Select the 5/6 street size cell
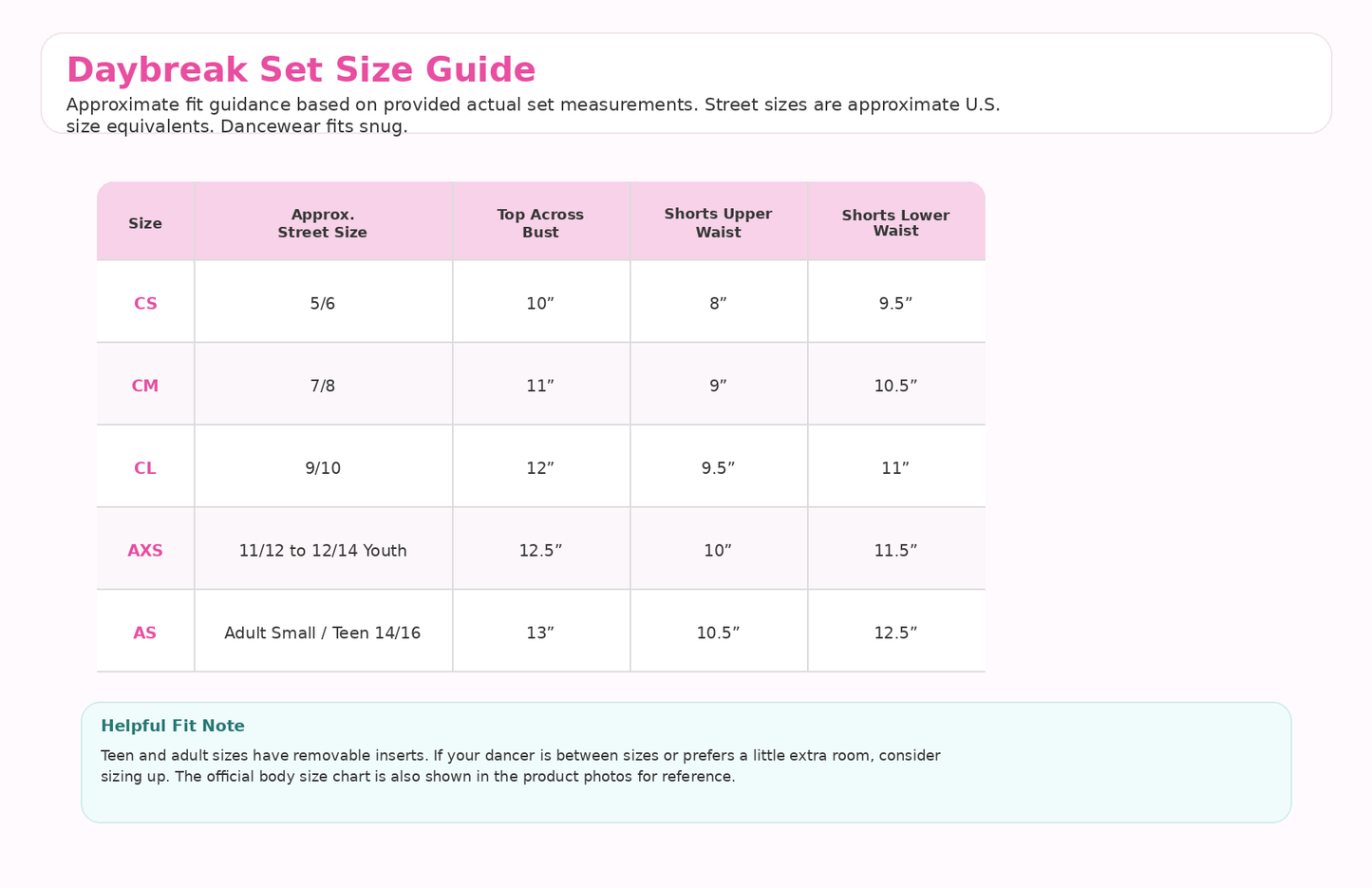 (x=323, y=304)
